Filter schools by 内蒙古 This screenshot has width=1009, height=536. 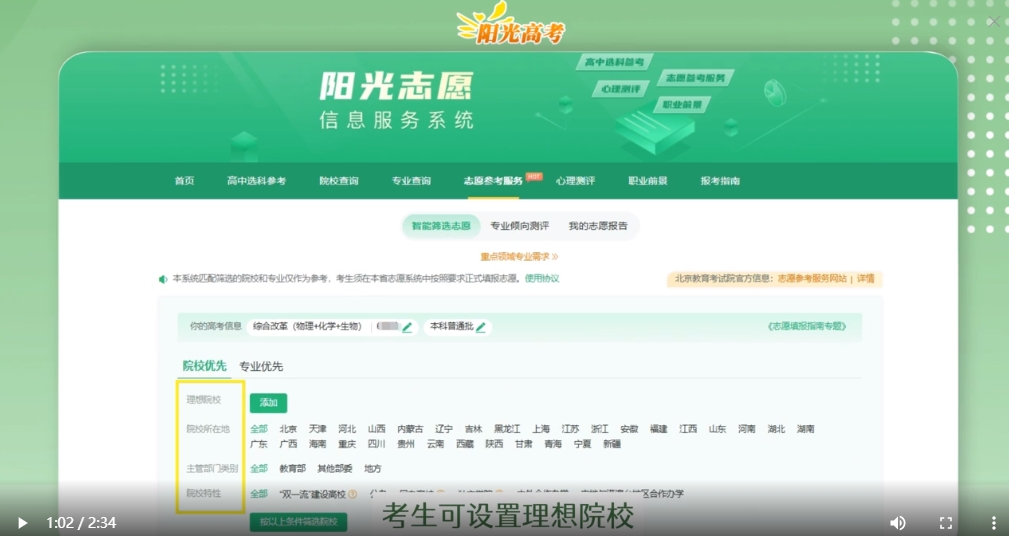point(411,429)
